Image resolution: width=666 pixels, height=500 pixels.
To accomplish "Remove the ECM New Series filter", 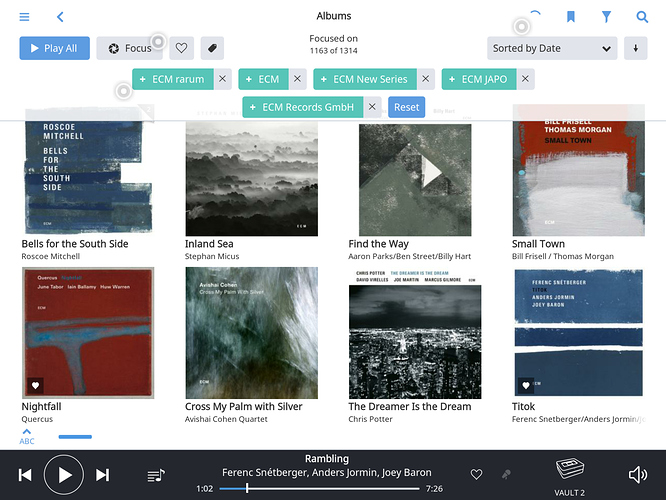I will (x=426, y=79).
